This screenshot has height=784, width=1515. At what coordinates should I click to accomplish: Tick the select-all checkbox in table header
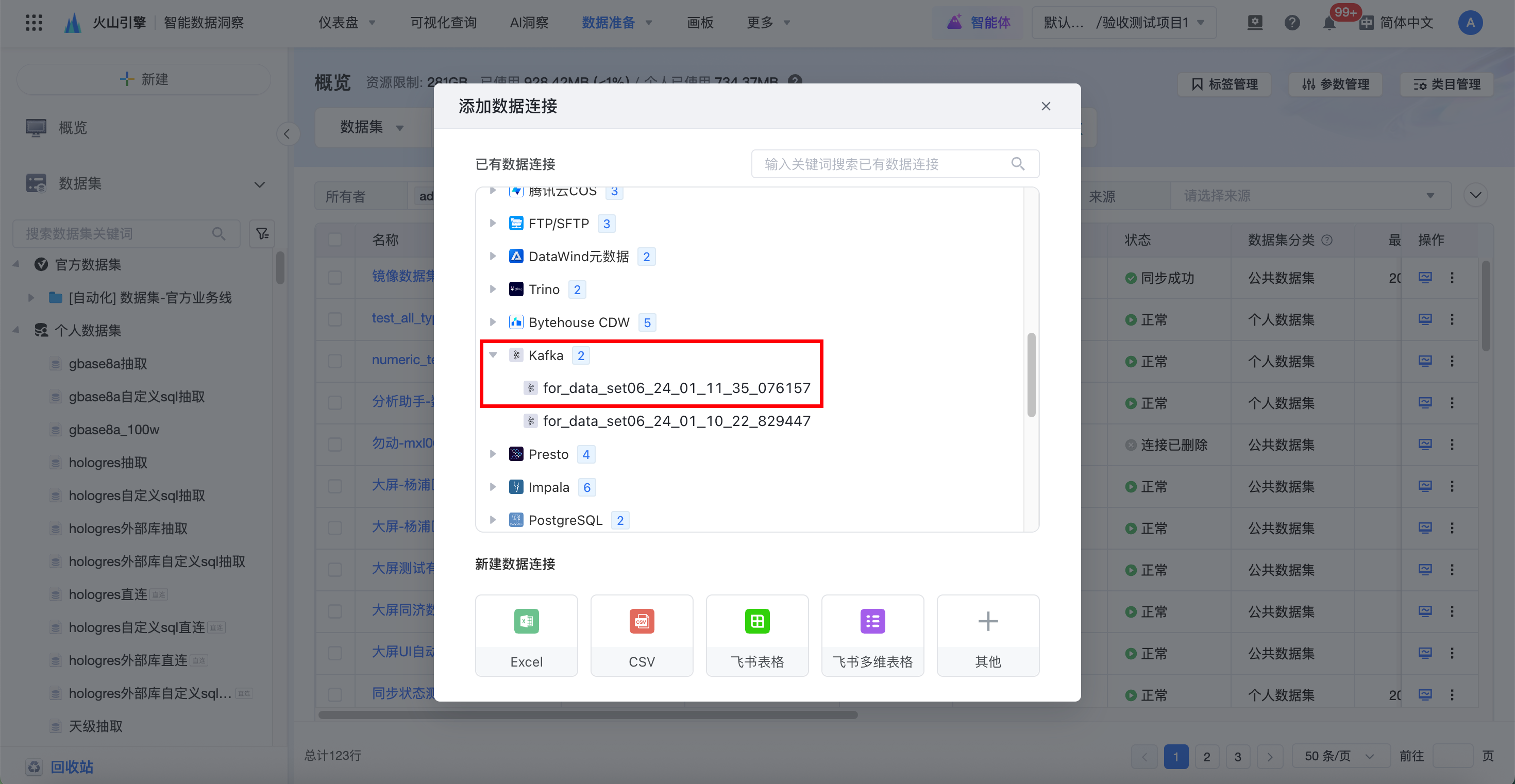(x=335, y=240)
